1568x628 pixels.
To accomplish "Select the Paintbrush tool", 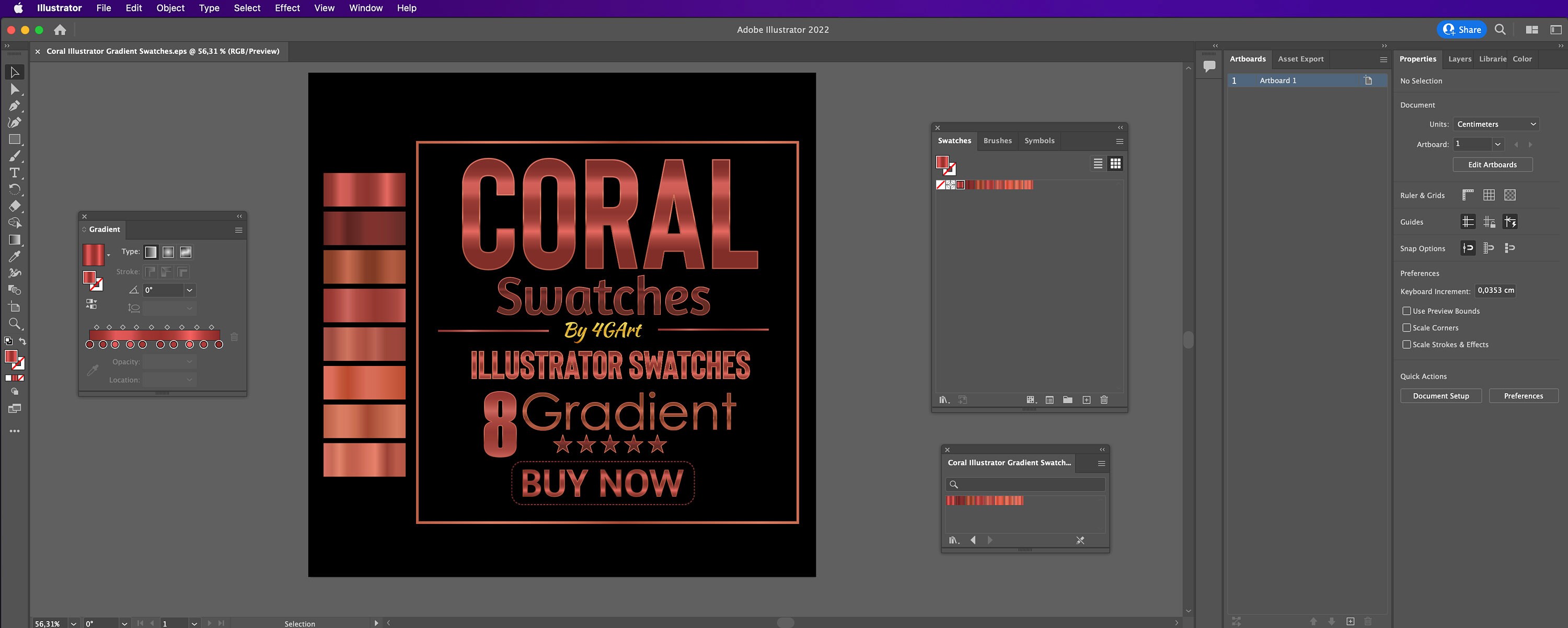I will pyautogui.click(x=15, y=155).
